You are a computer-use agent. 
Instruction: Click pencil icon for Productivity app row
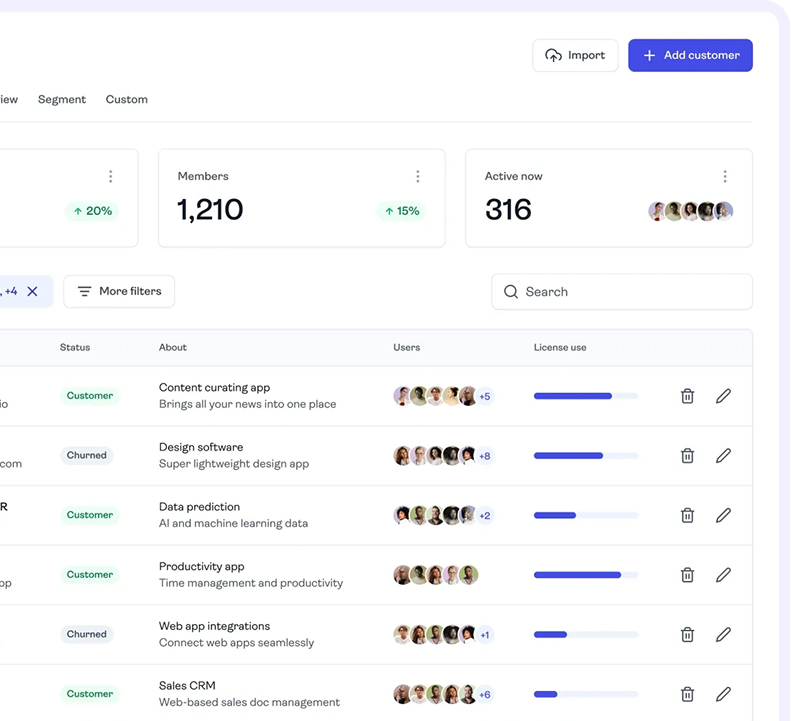(723, 575)
